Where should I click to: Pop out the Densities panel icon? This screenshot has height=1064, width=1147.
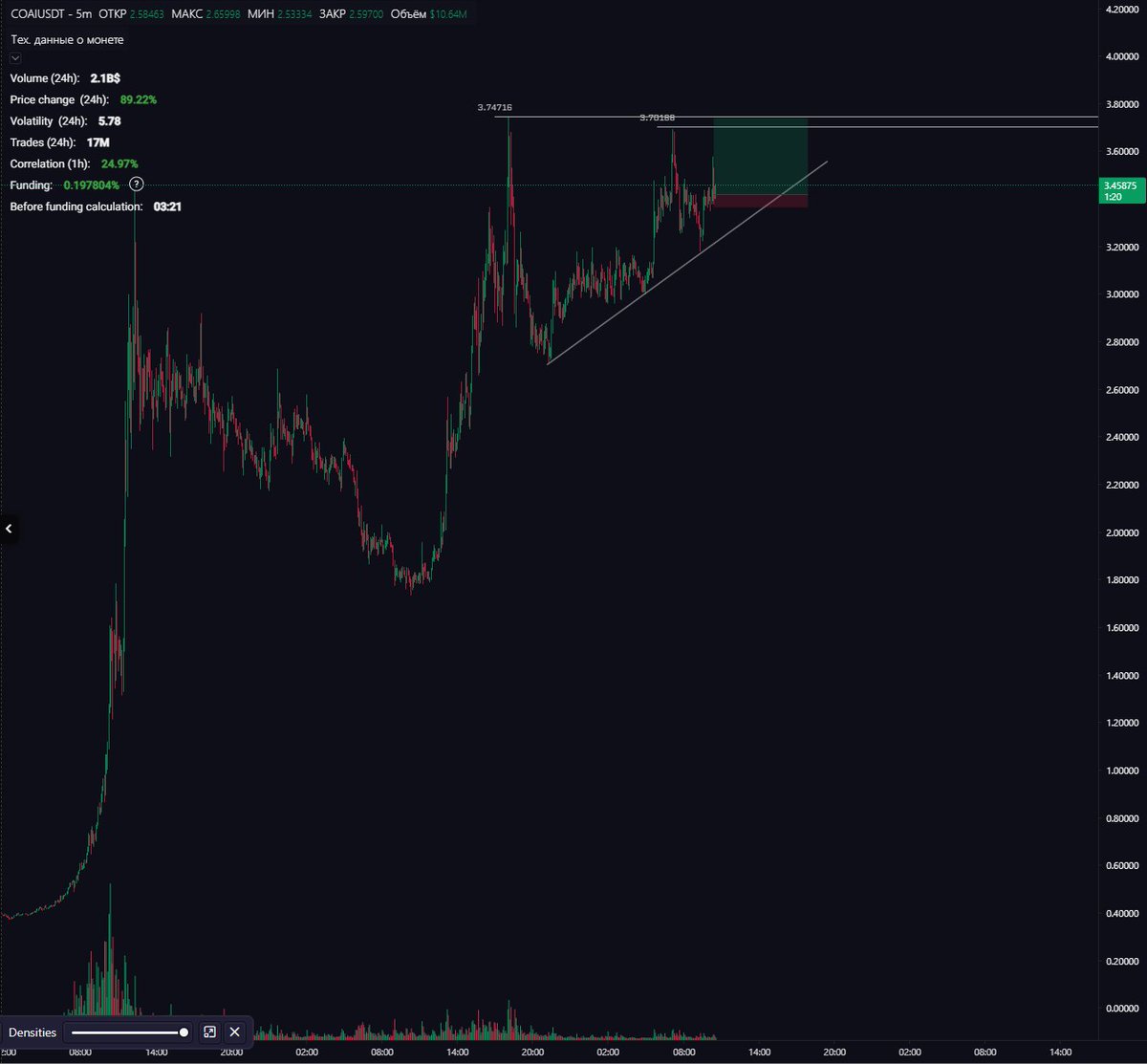pyautogui.click(x=210, y=1032)
